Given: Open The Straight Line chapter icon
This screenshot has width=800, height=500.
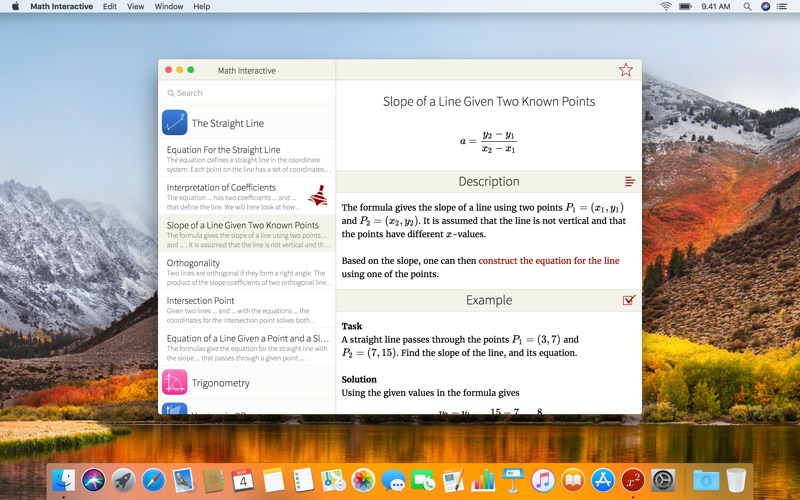Looking at the screenshot, I should pos(174,122).
